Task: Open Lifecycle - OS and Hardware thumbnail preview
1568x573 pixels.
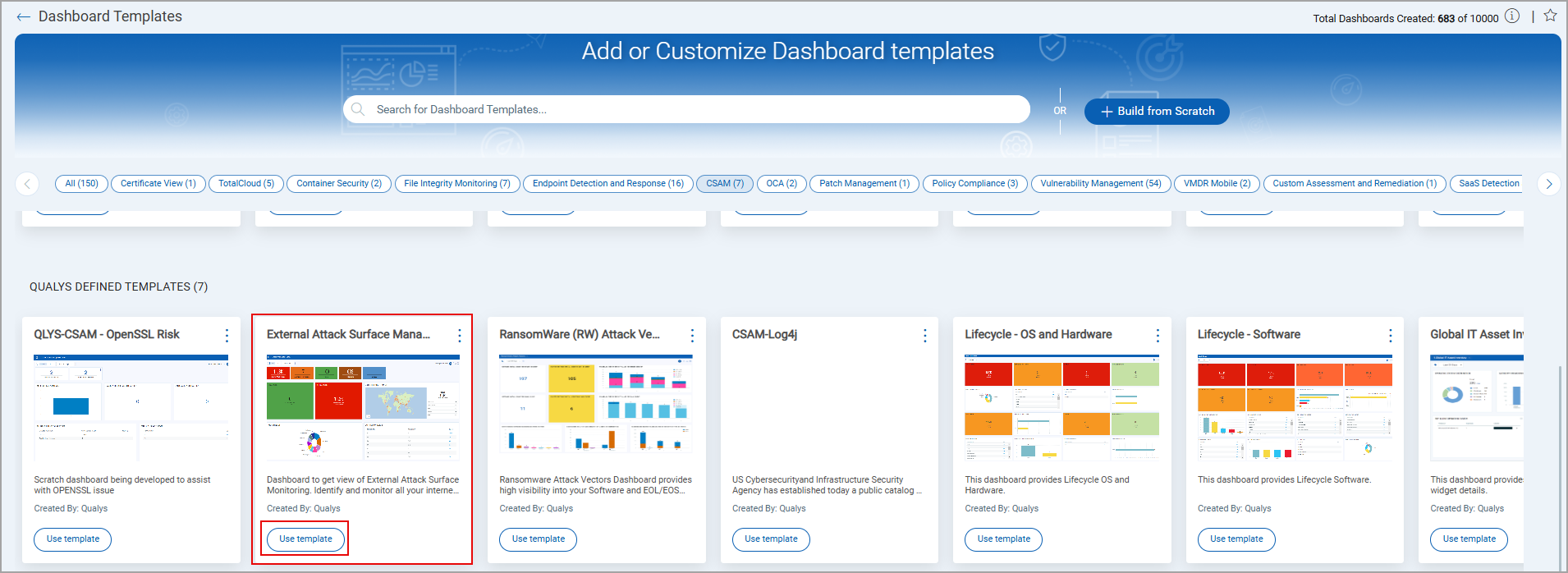Action: [x=1061, y=407]
